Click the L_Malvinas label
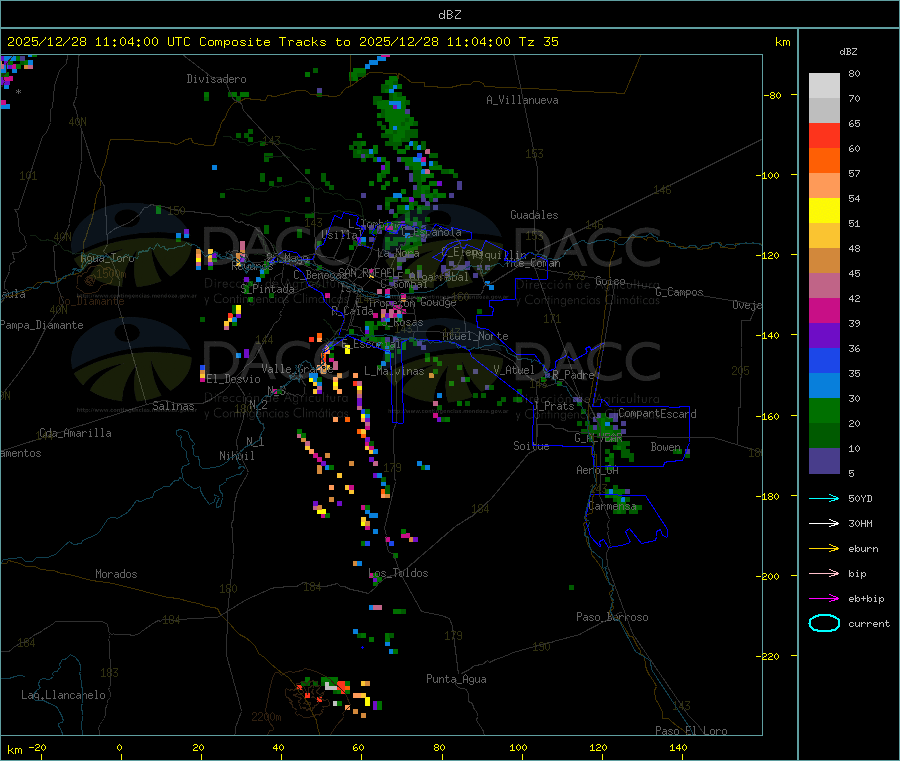This screenshot has height=761, width=900. [394, 371]
